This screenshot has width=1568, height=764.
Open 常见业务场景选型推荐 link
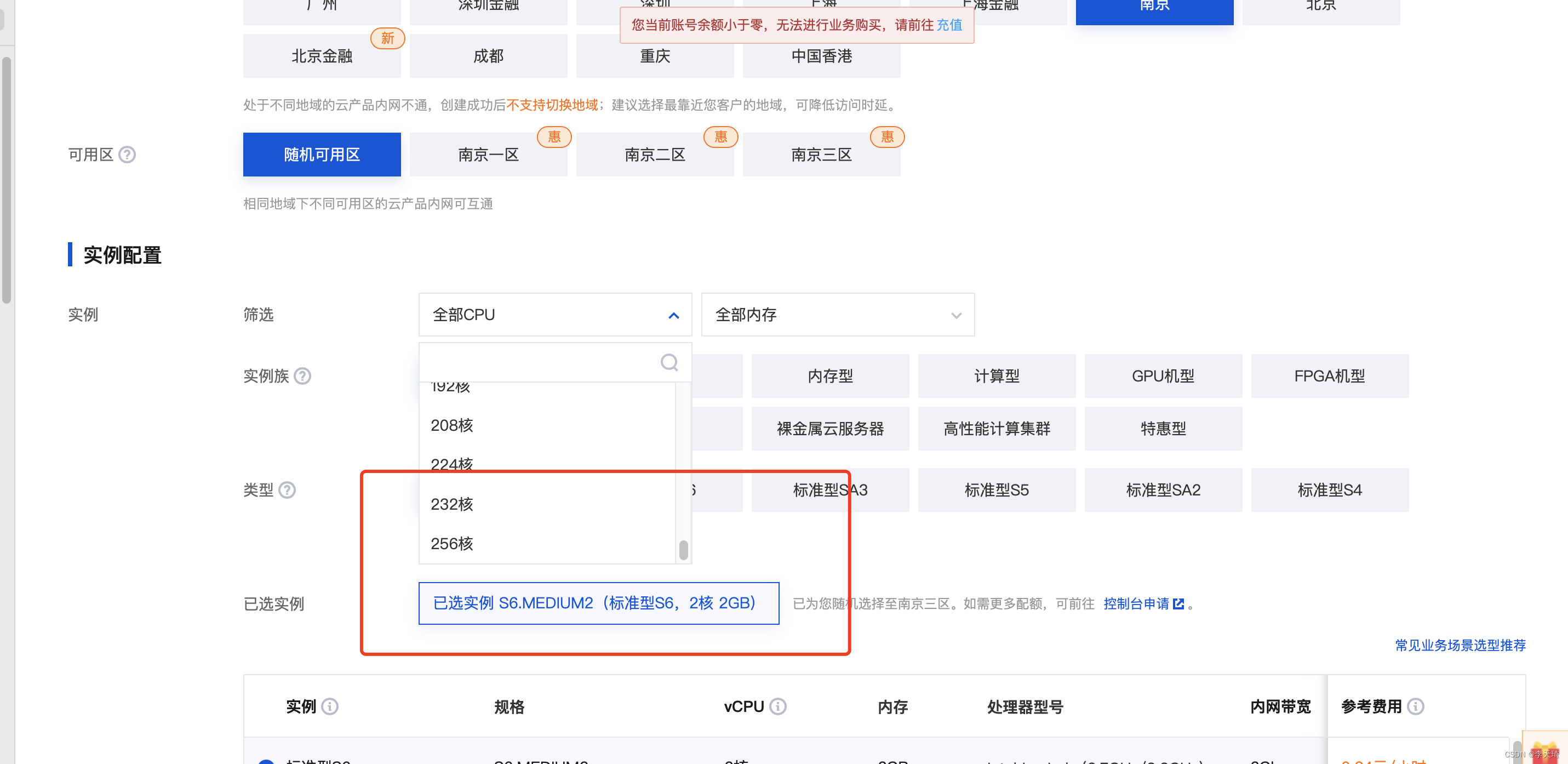[x=1460, y=645]
